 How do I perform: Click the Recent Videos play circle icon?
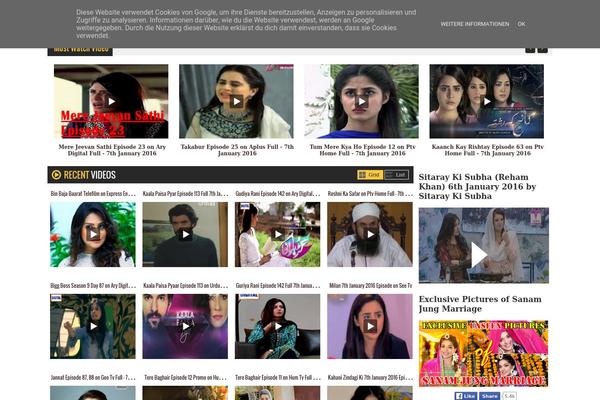[x=56, y=175]
